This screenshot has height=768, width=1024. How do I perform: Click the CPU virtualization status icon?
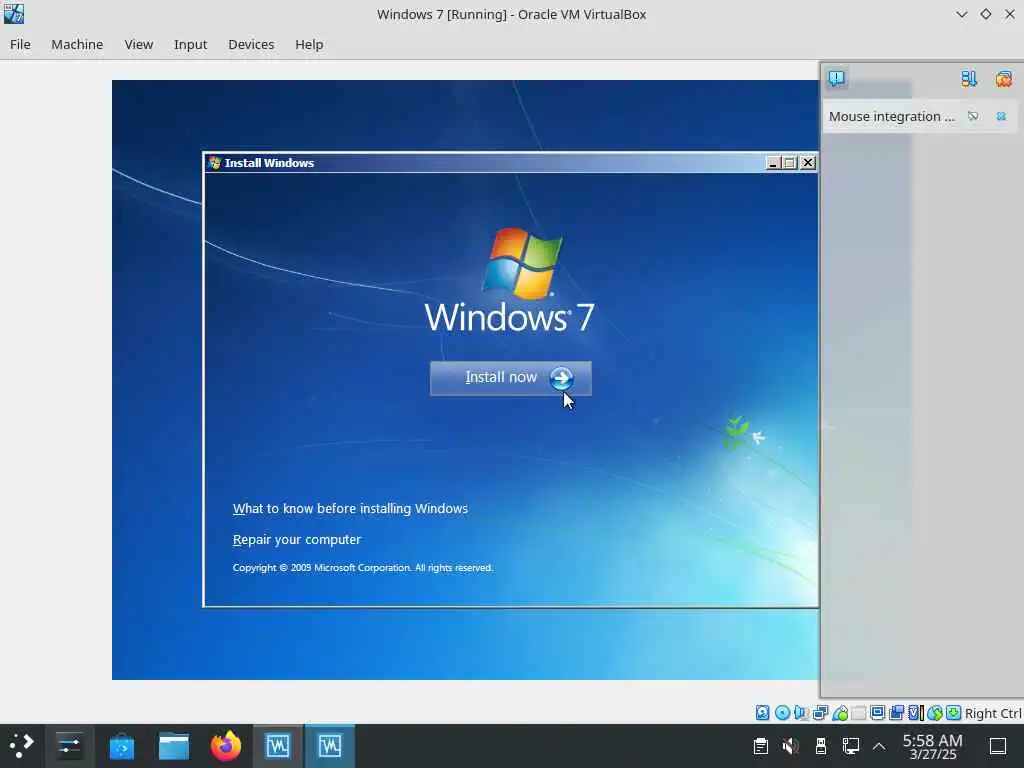pyautogui.click(x=916, y=712)
